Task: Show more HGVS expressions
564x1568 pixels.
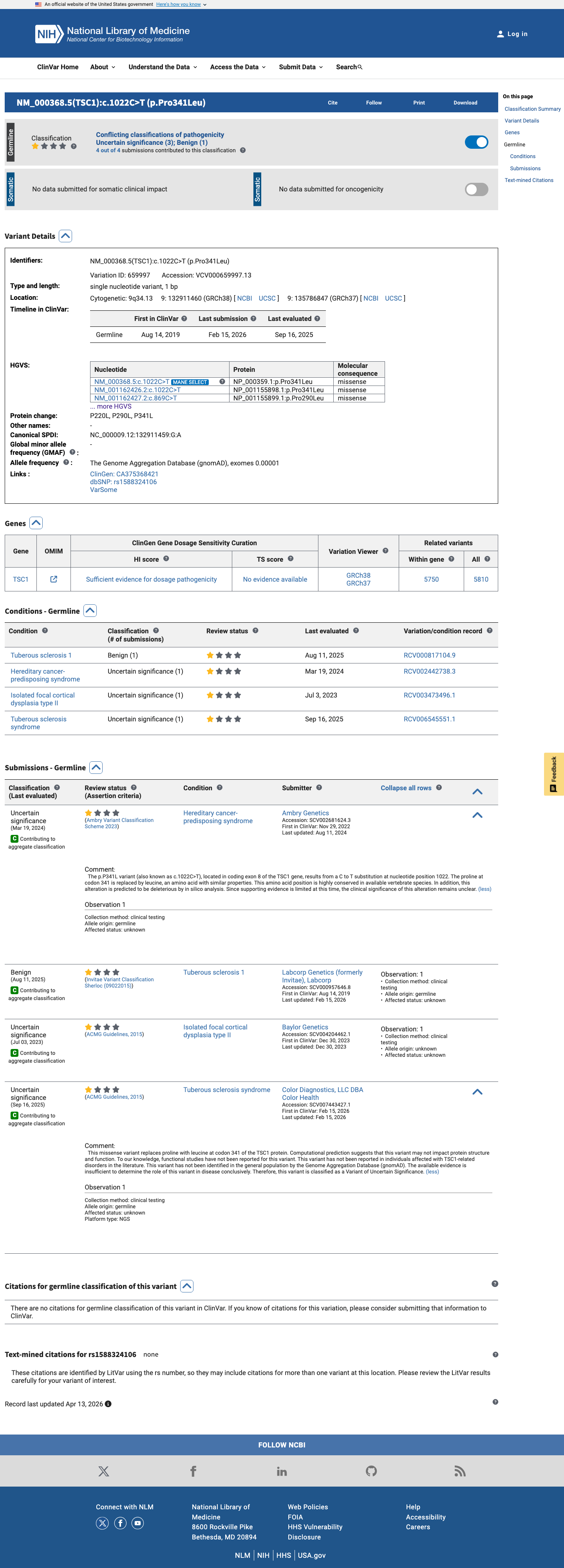Action: (111, 406)
